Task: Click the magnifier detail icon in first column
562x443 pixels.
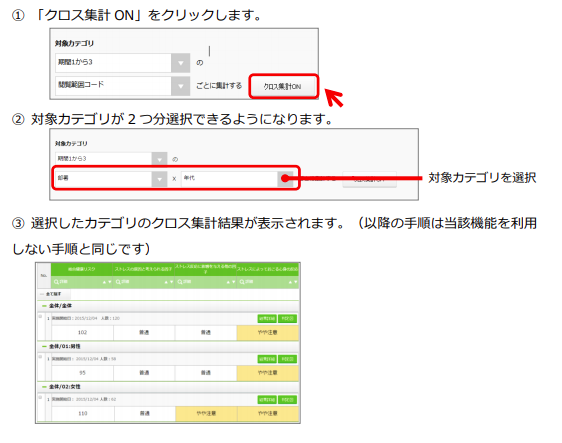Action: coord(57,282)
